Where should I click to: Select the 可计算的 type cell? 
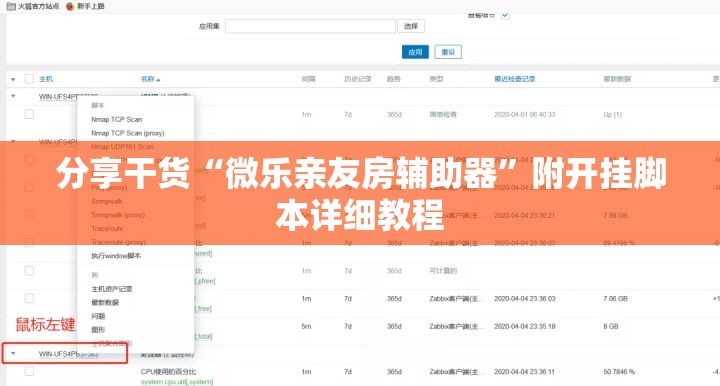click(x=443, y=271)
